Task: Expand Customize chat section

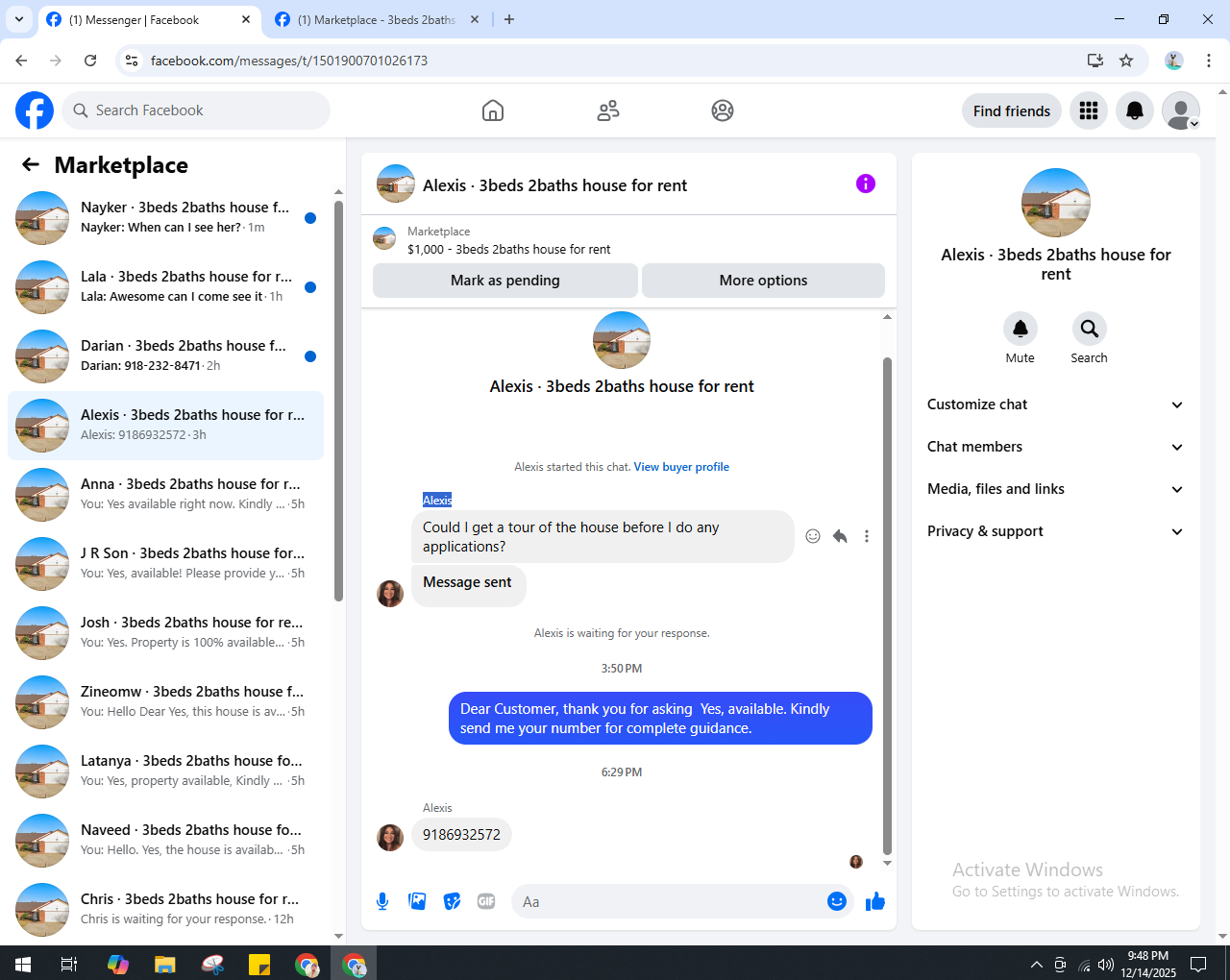Action: (x=1056, y=404)
